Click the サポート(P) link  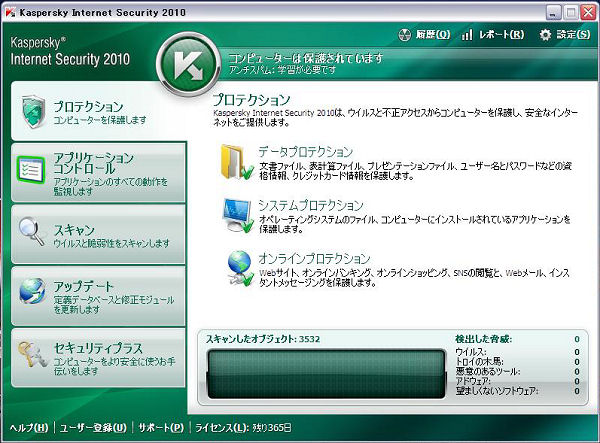pos(161,428)
